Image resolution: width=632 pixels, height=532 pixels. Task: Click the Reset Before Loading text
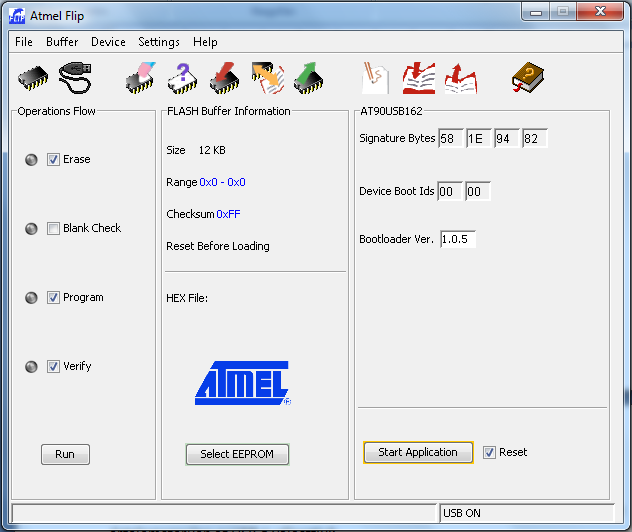coord(218,246)
